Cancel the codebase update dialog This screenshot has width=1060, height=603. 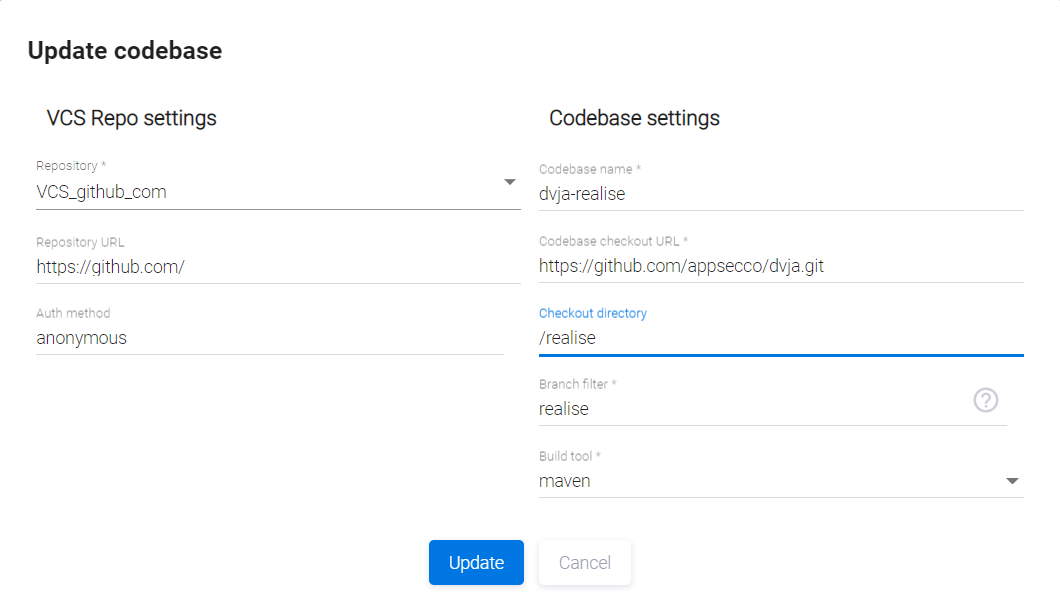point(584,562)
